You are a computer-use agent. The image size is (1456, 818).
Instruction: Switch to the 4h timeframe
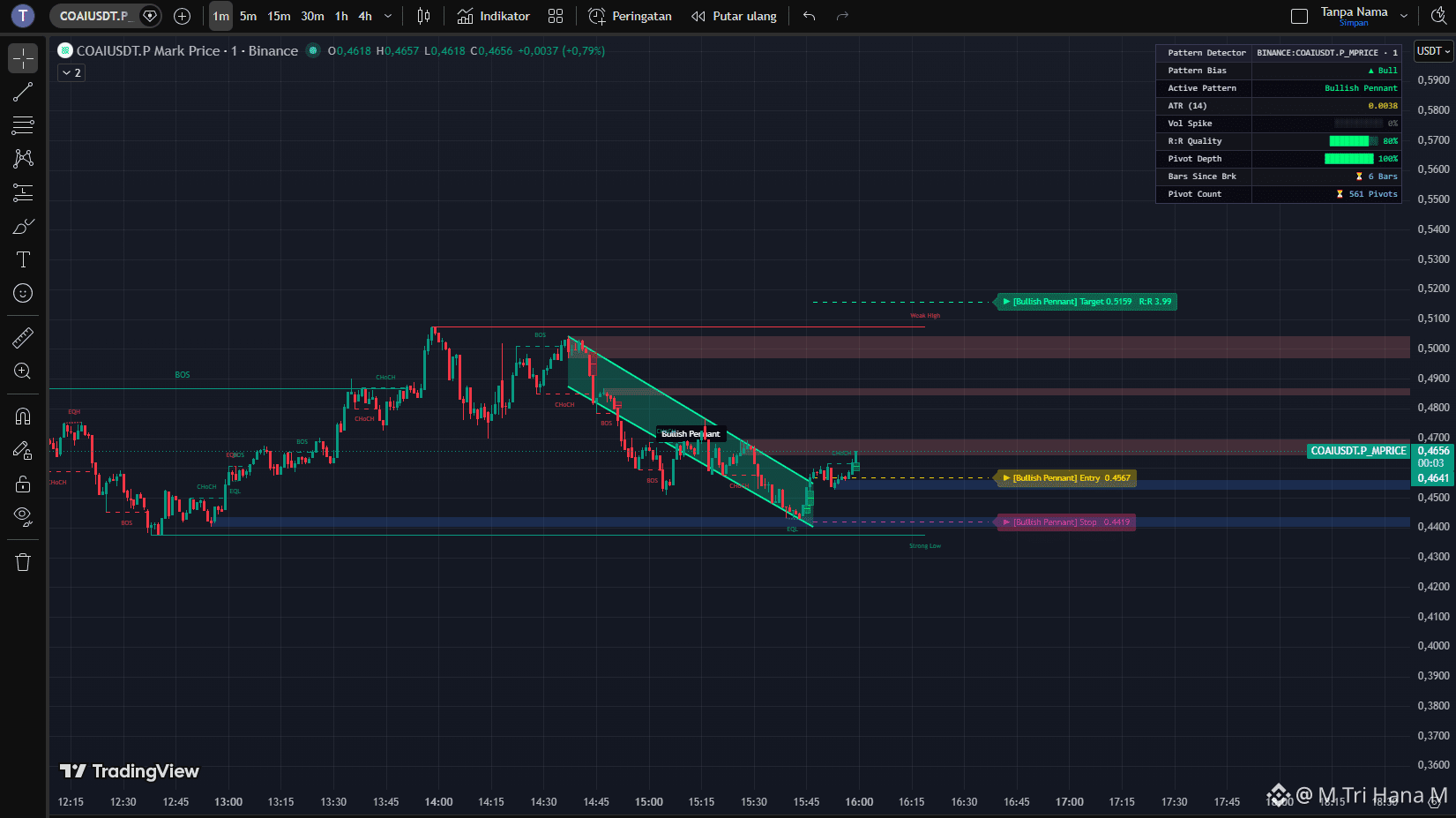coord(365,16)
